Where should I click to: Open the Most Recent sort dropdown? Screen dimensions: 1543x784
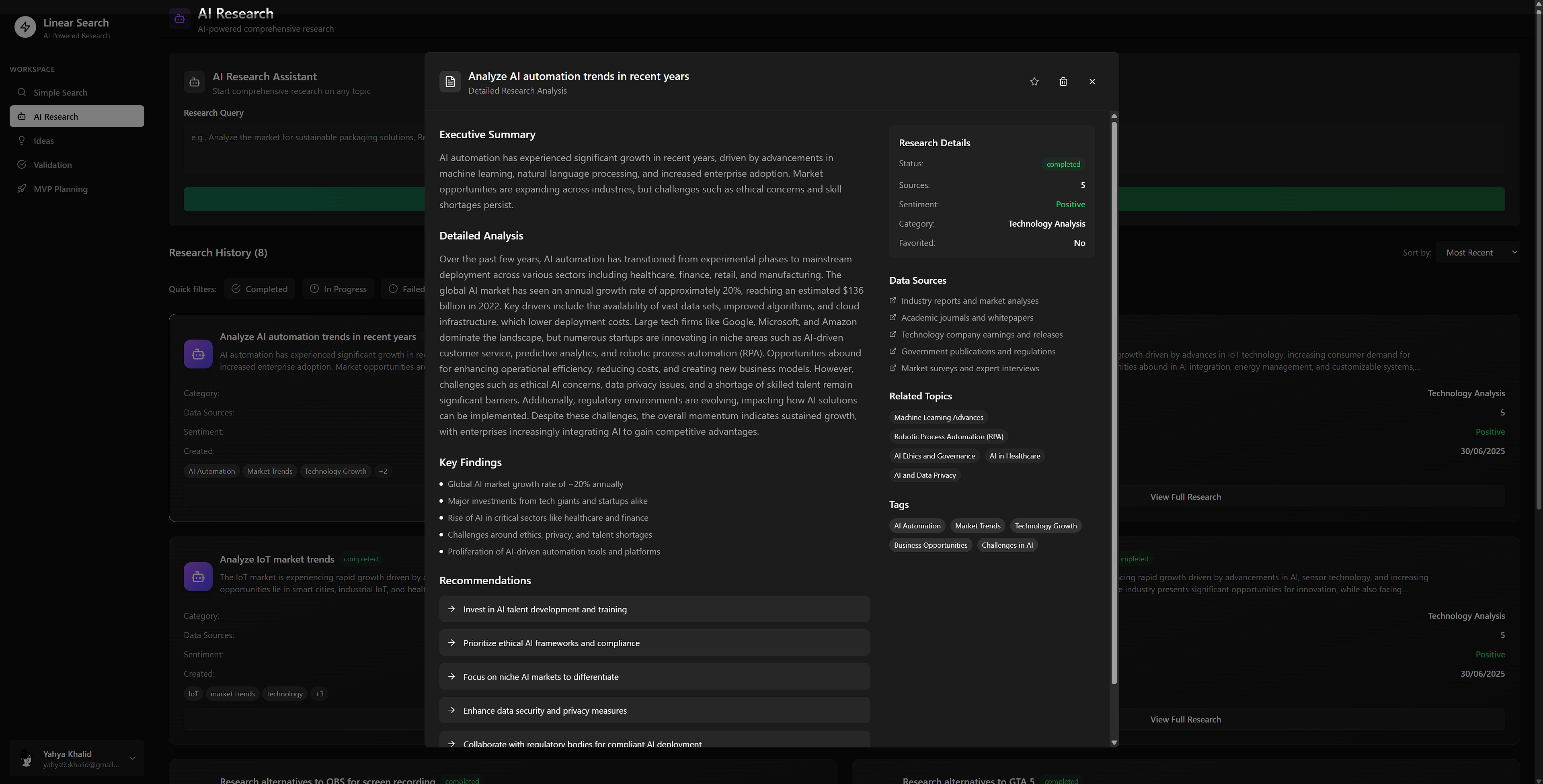[1478, 252]
